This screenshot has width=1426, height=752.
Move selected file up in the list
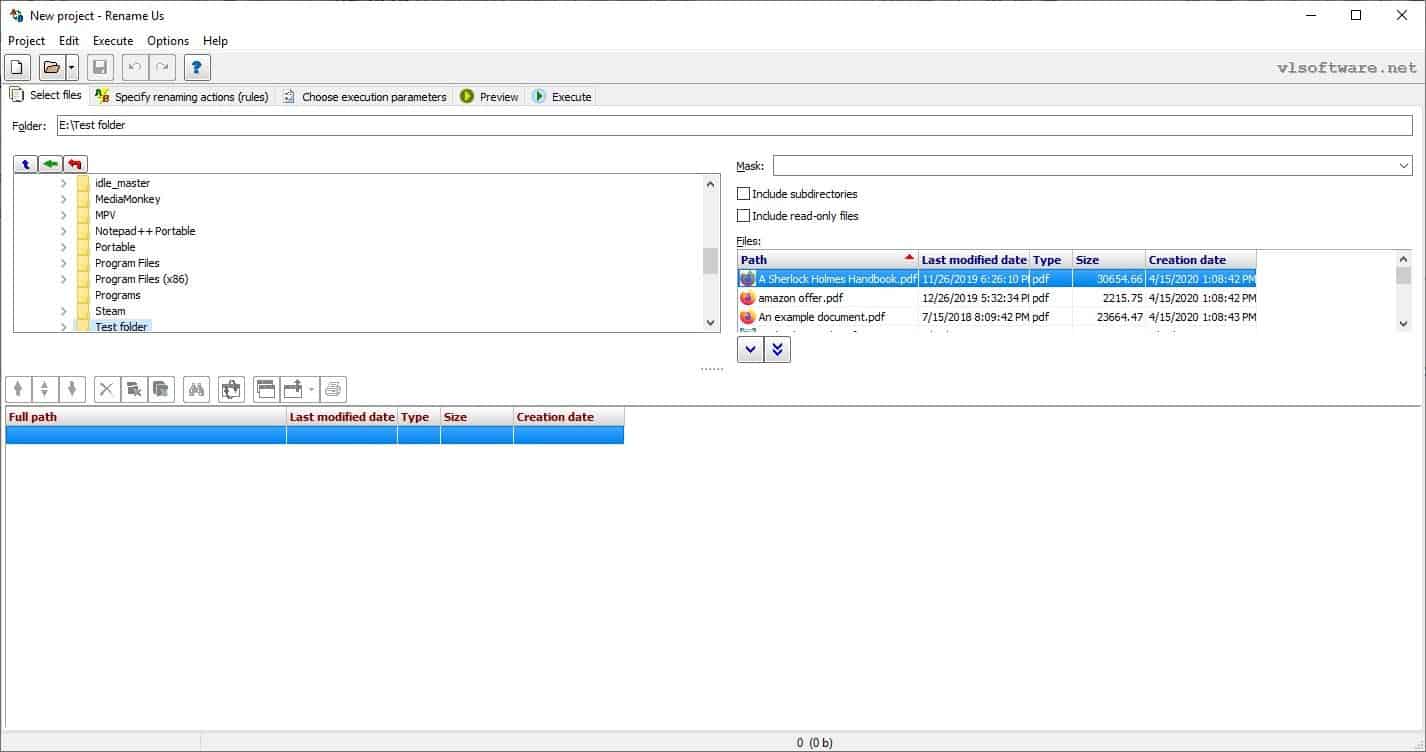[17, 389]
